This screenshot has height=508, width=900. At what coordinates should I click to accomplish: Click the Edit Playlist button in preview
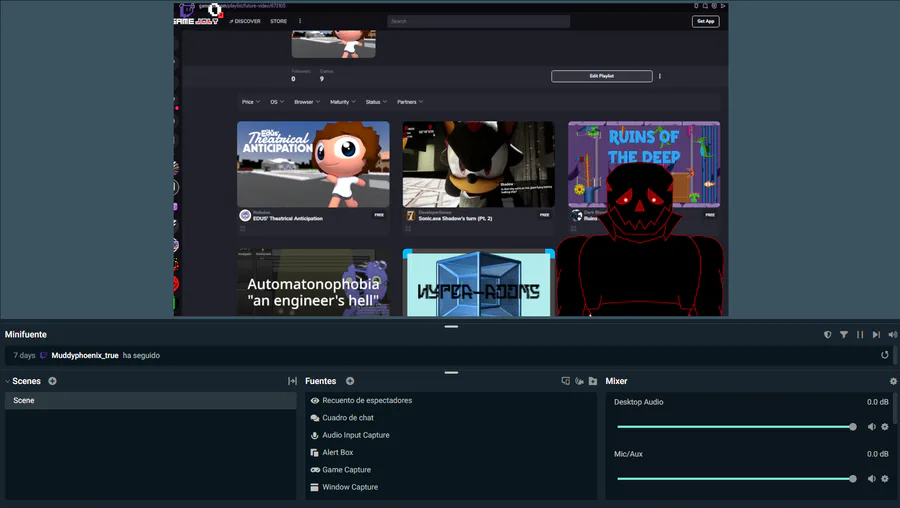(x=602, y=76)
